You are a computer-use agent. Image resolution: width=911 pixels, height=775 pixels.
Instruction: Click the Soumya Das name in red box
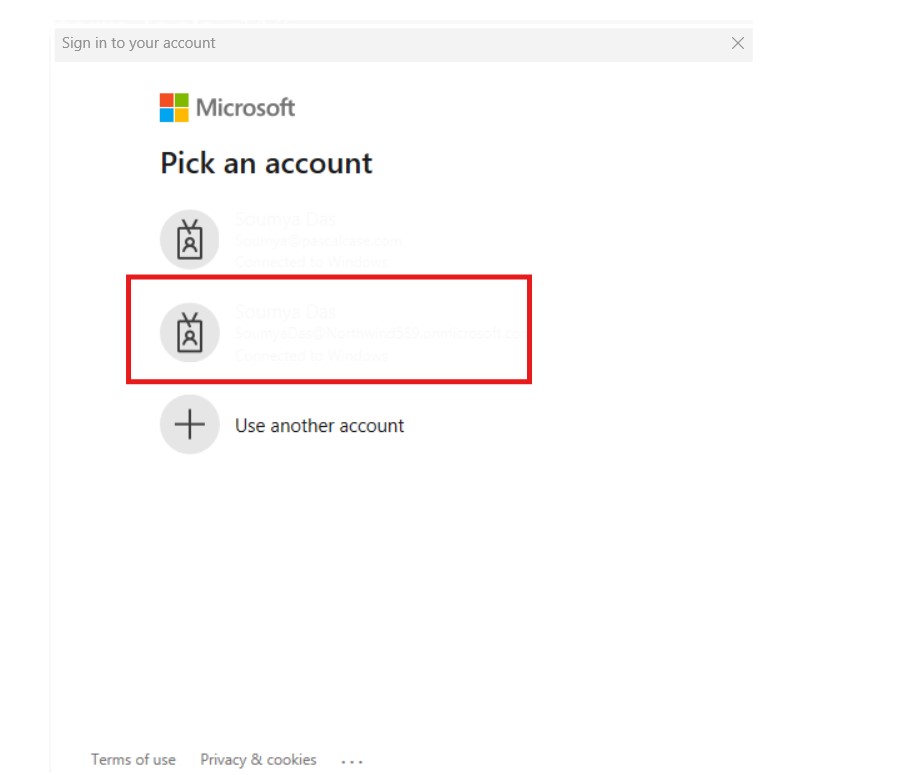[x=284, y=312]
